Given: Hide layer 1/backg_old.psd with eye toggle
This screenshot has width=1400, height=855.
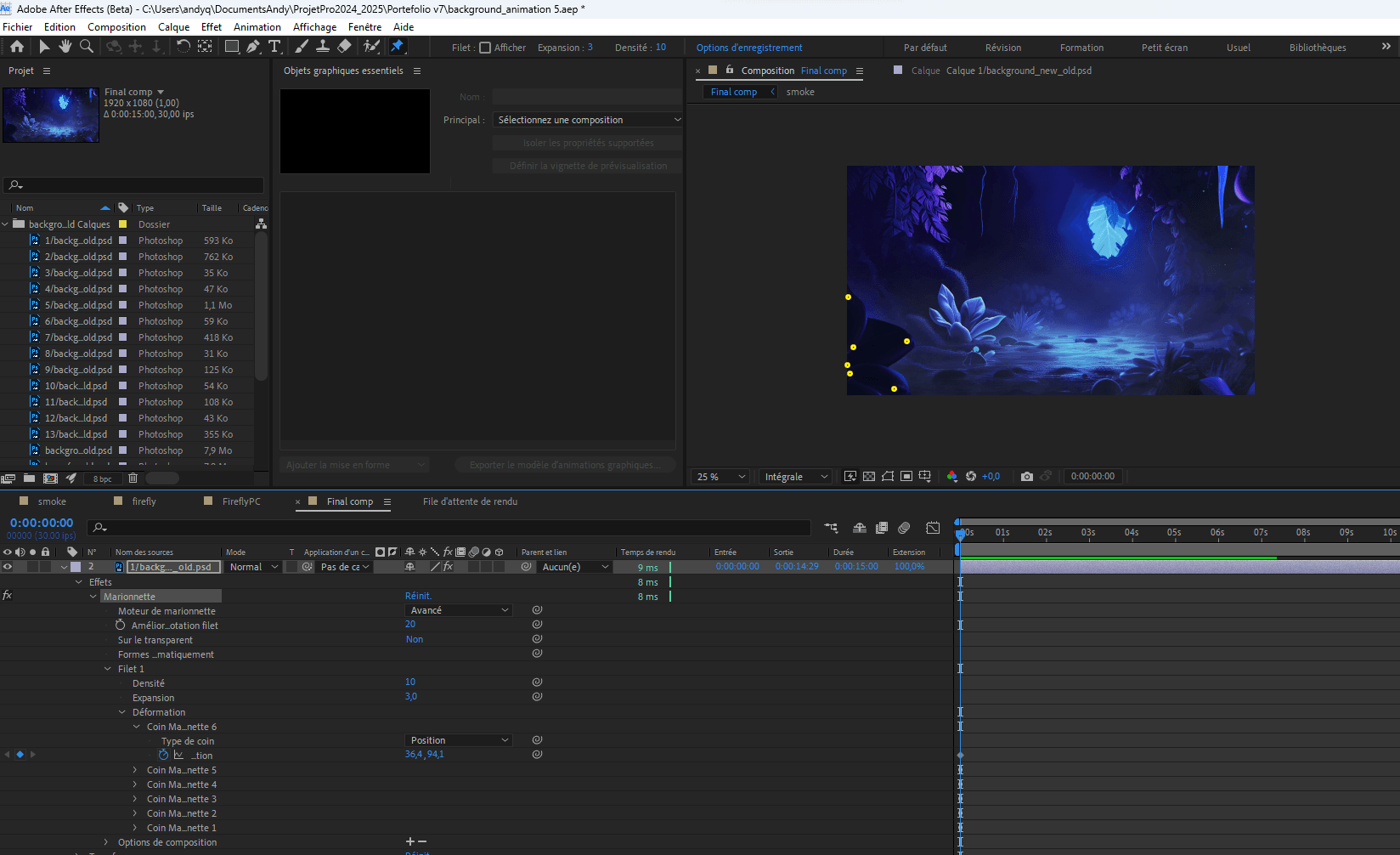Looking at the screenshot, I should click(8, 567).
